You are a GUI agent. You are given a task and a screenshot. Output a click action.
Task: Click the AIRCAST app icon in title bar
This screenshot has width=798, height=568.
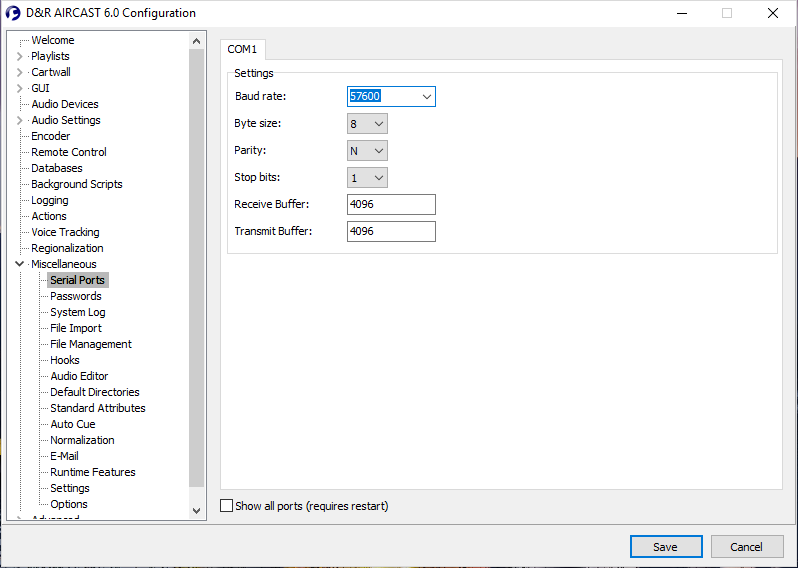[x=14, y=13]
